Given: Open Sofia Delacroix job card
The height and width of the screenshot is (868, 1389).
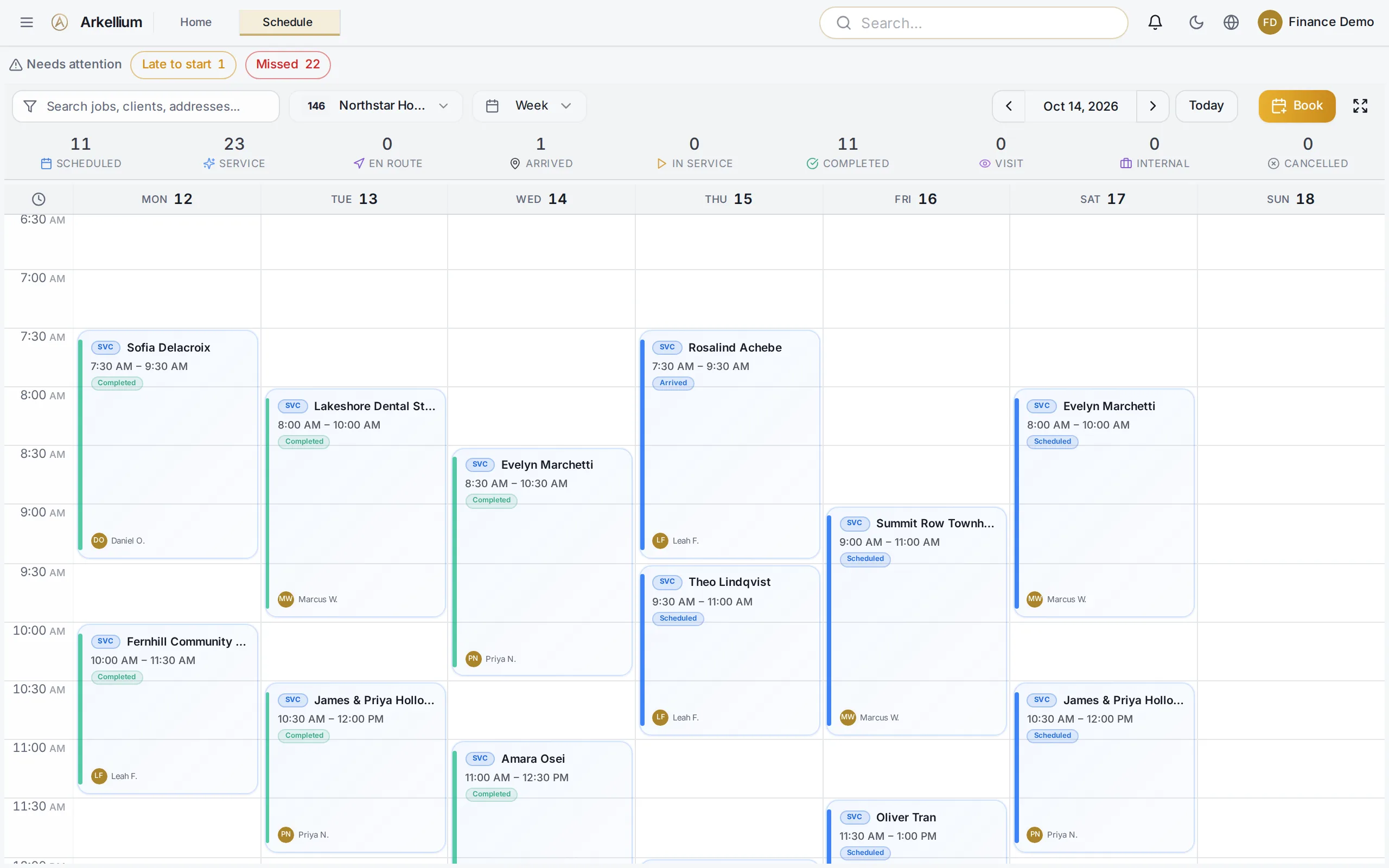Looking at the screenshot, I should (168, 444).
